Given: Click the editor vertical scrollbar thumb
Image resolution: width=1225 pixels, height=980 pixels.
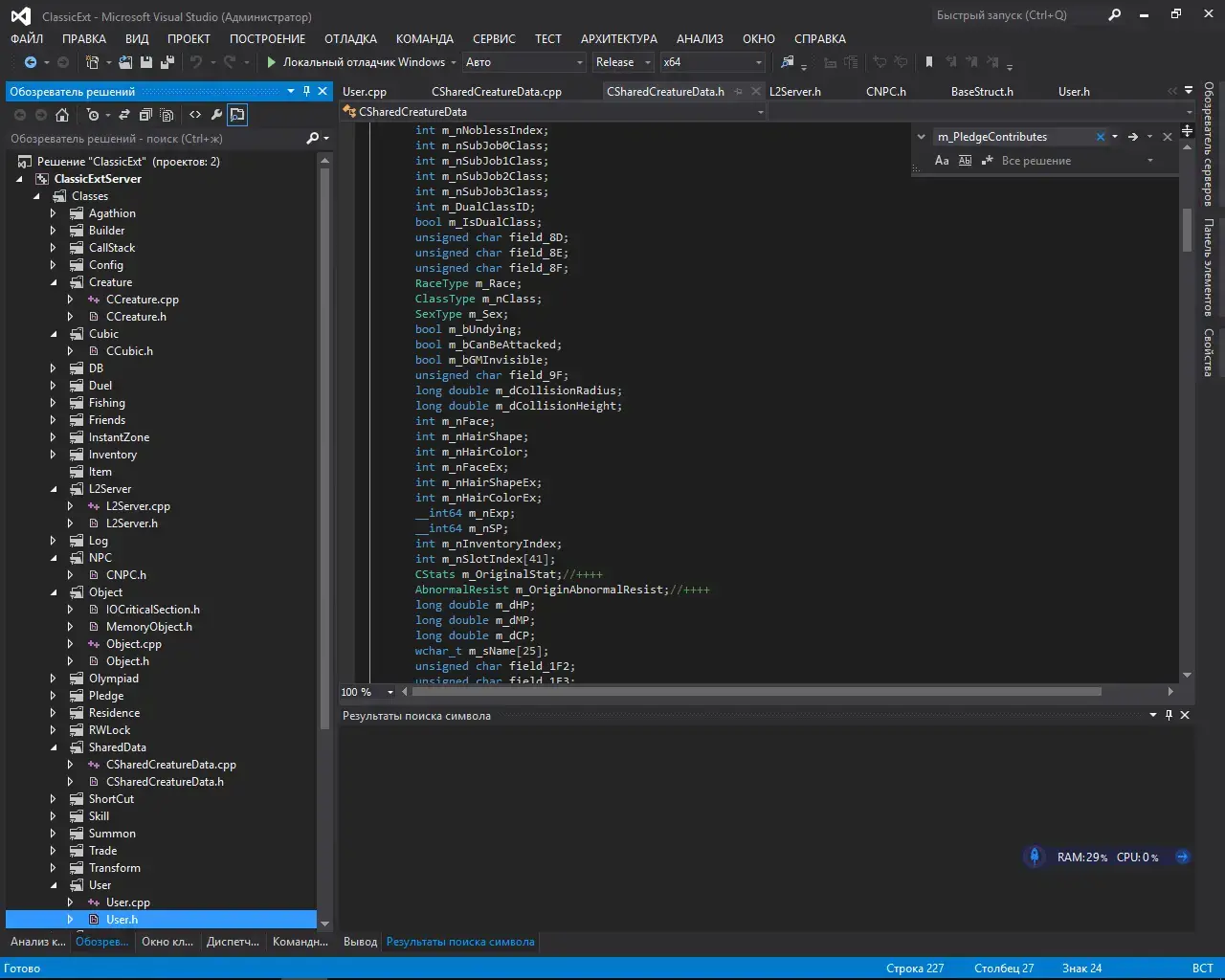Looking at the screenshot, I should [1187, 230].
